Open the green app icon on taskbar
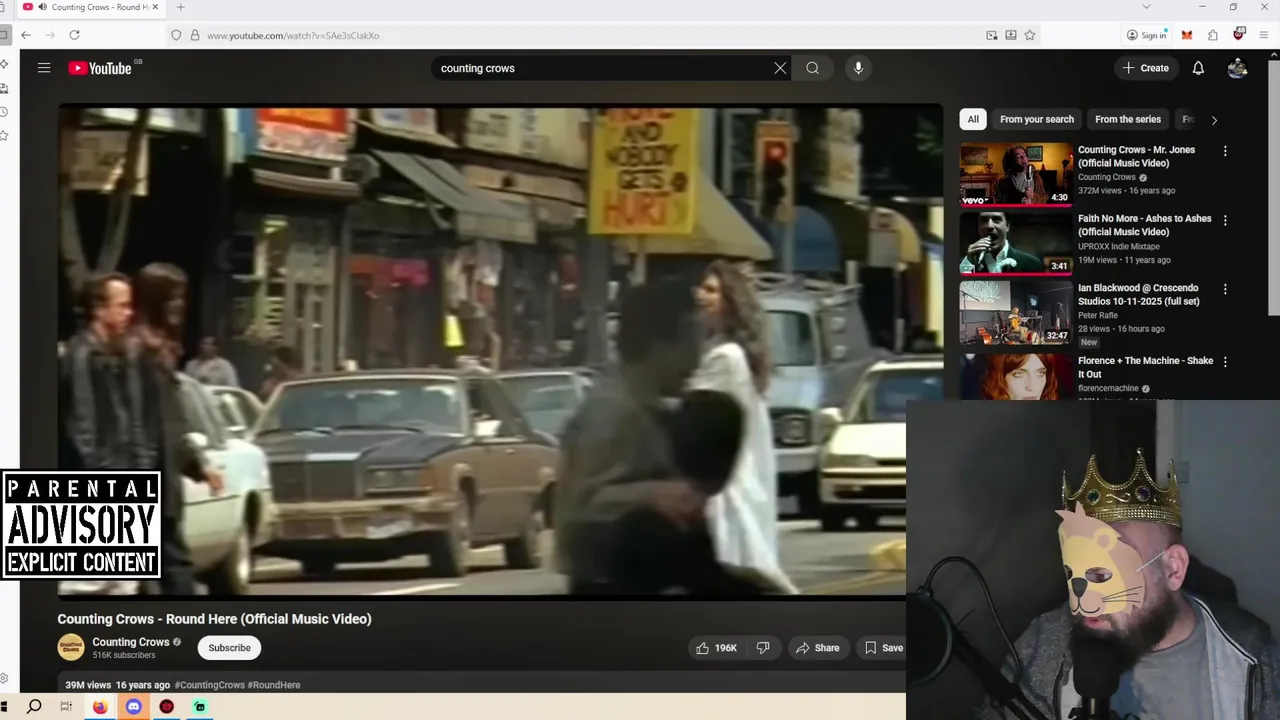Viewport: 1280px width, 720px height. point(200,707)
